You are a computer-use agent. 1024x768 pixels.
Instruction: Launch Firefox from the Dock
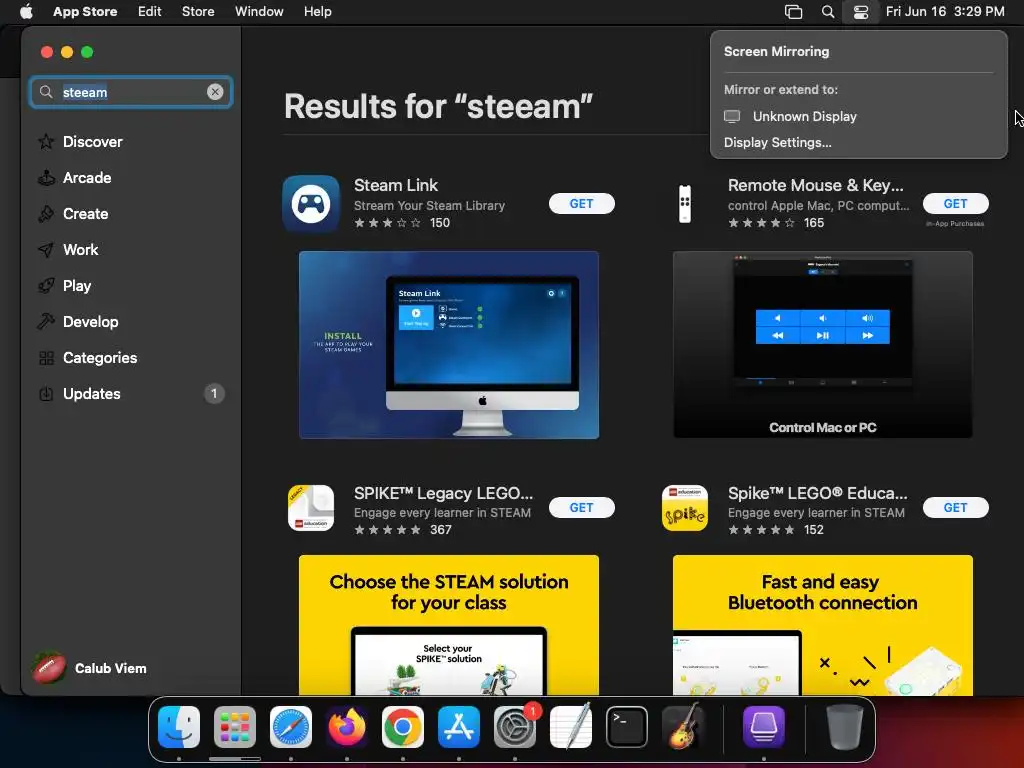(x=347, y=727)
